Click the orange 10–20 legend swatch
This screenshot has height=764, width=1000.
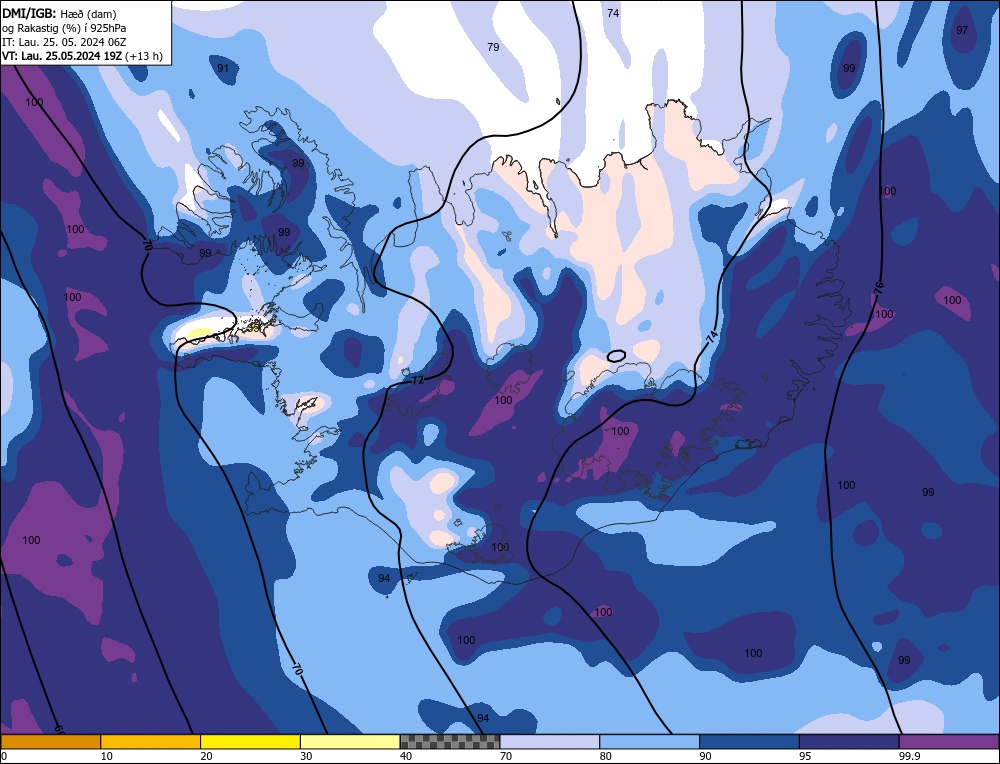click(x=151, y=741)
